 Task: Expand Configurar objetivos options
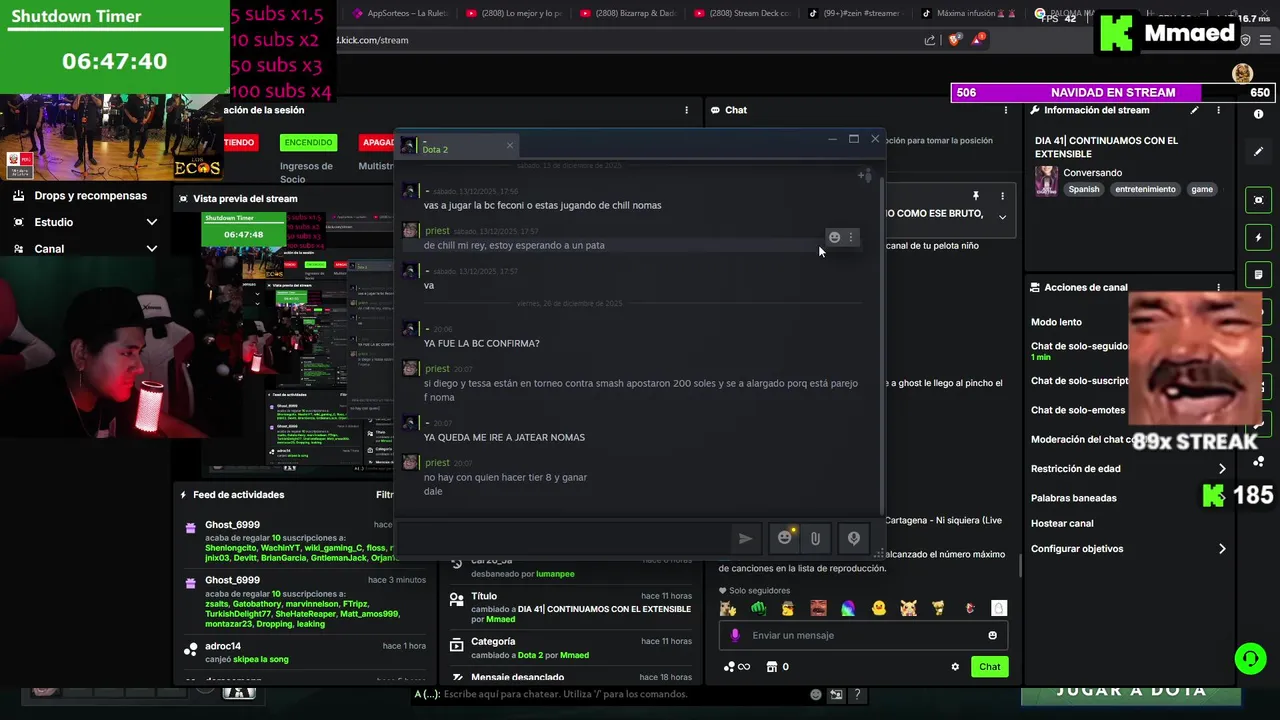coord(1222,549)
